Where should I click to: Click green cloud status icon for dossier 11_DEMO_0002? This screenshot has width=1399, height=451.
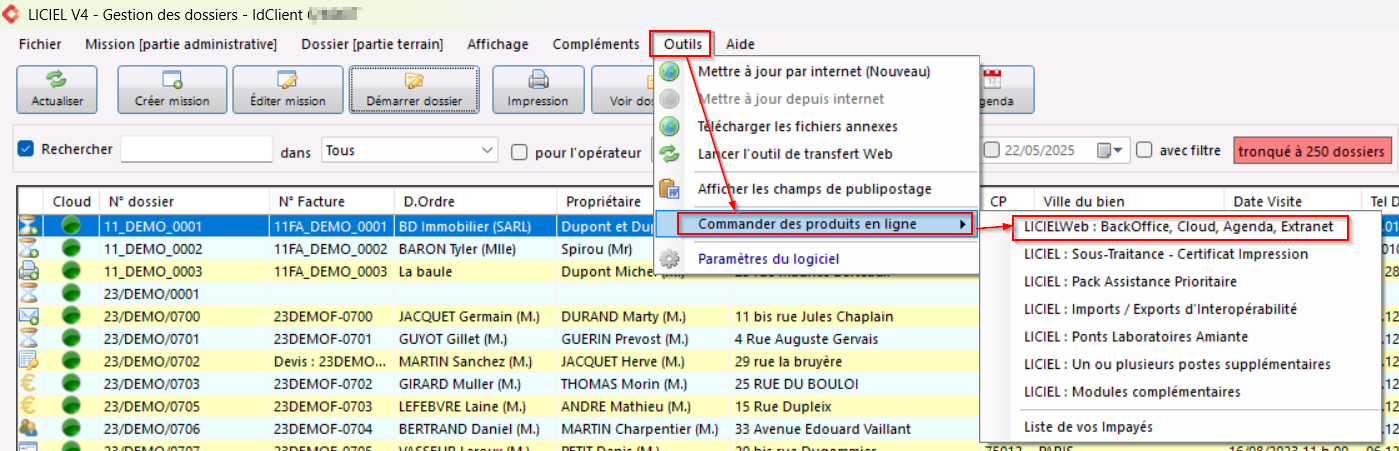[71, 249]
